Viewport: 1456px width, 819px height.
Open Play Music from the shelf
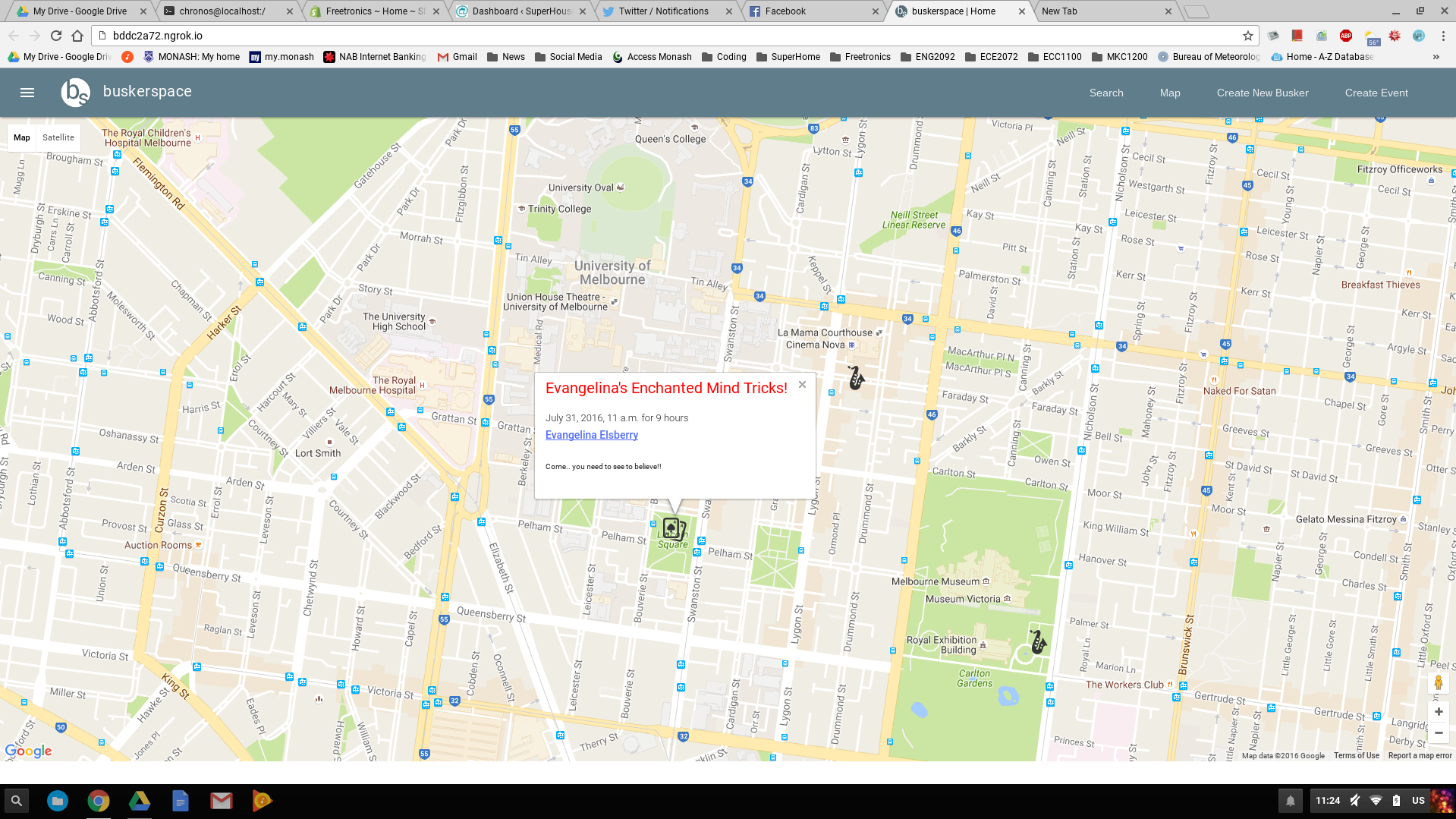pos(263,801)
